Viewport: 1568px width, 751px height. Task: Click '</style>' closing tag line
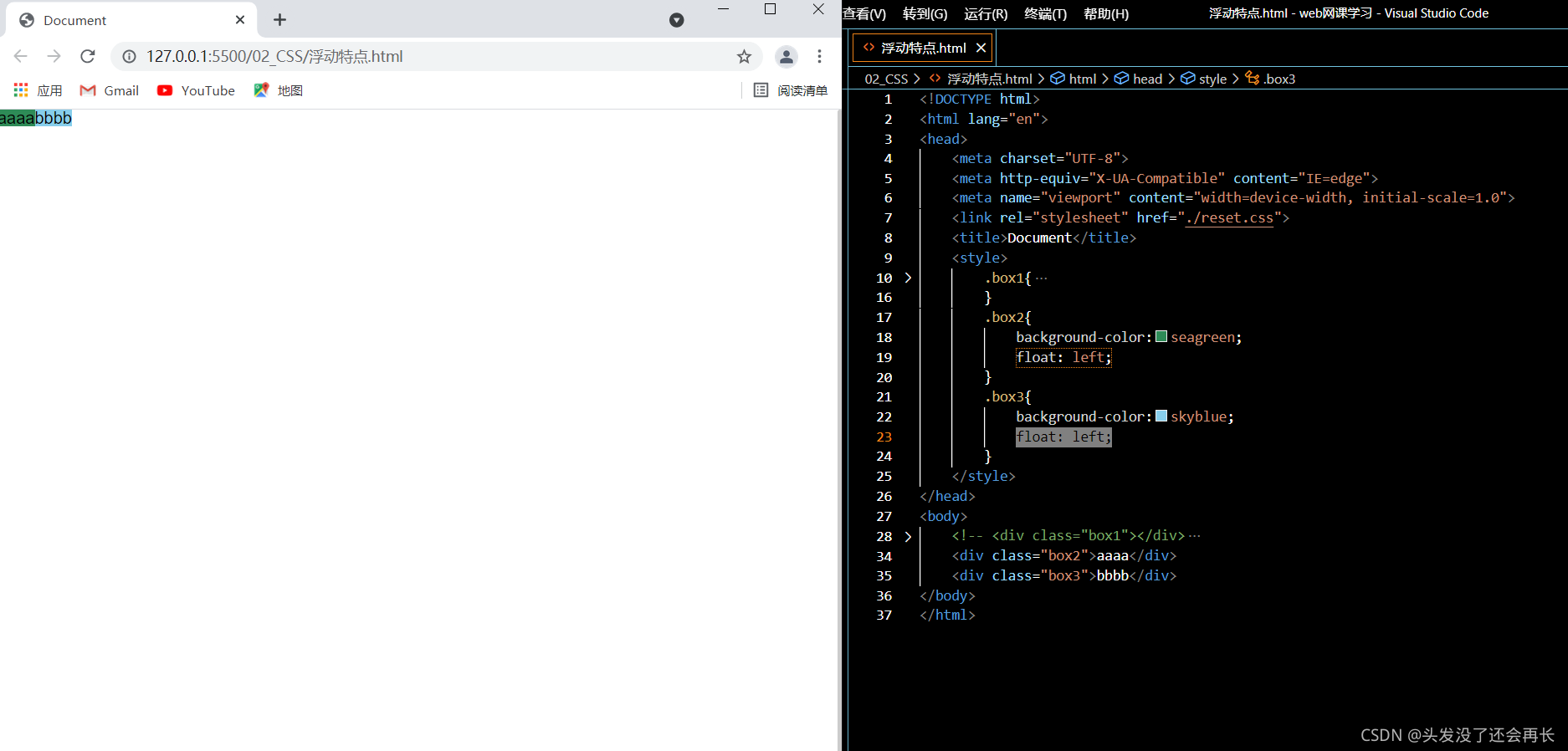[x=983, y=476]
